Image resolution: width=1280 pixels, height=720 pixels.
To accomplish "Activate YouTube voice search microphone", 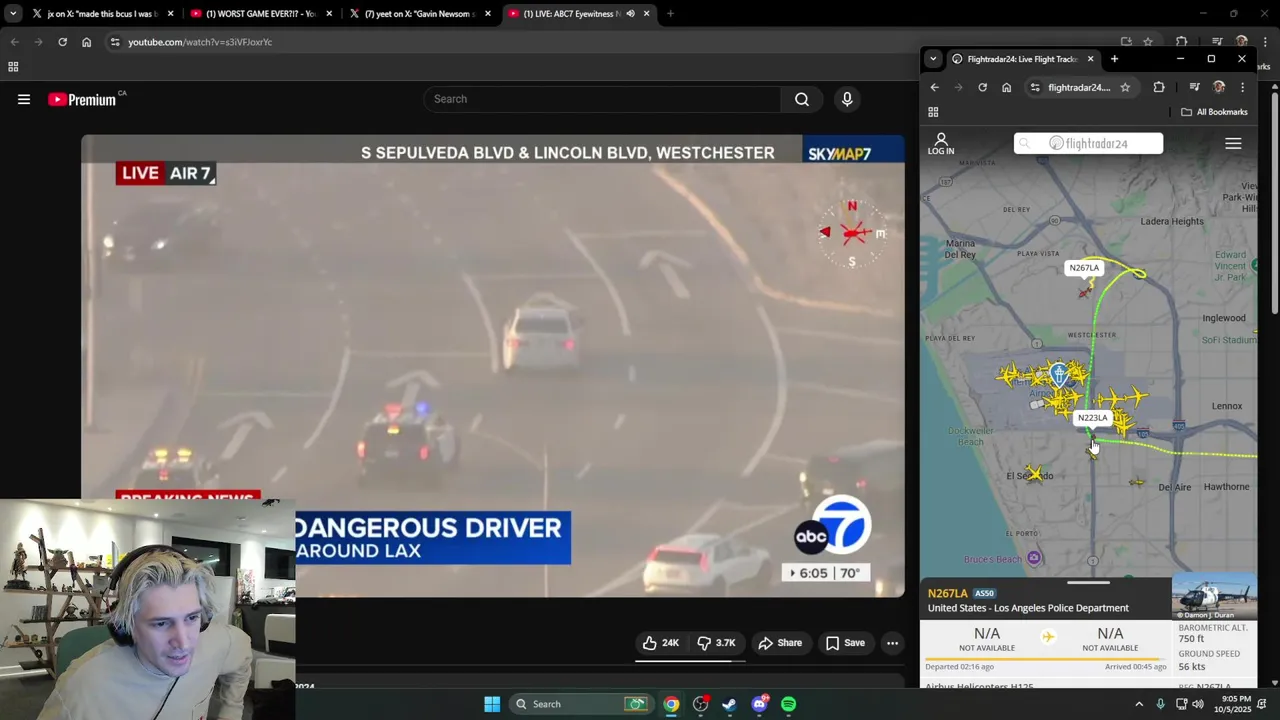I will point(847,99).
